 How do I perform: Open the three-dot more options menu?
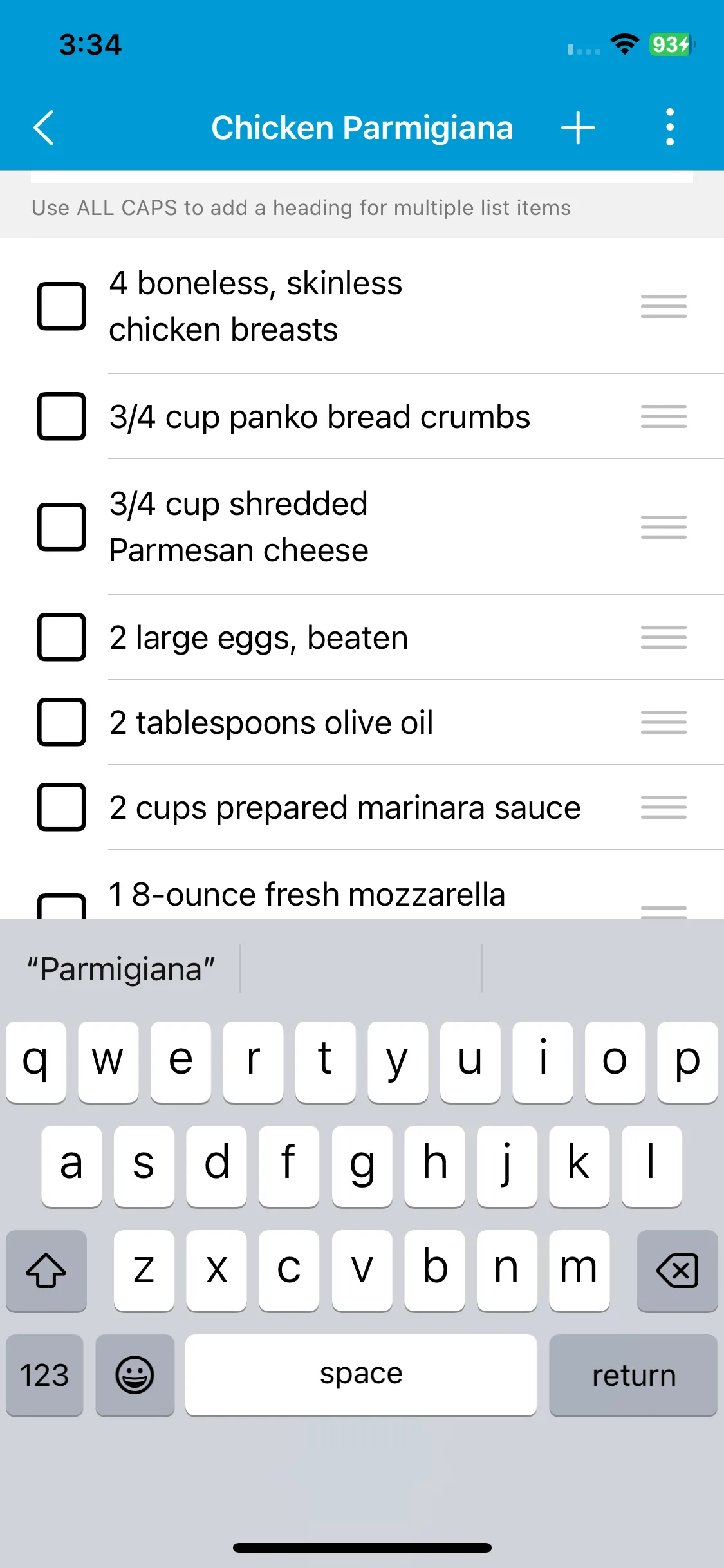click(x=669, y=127)
